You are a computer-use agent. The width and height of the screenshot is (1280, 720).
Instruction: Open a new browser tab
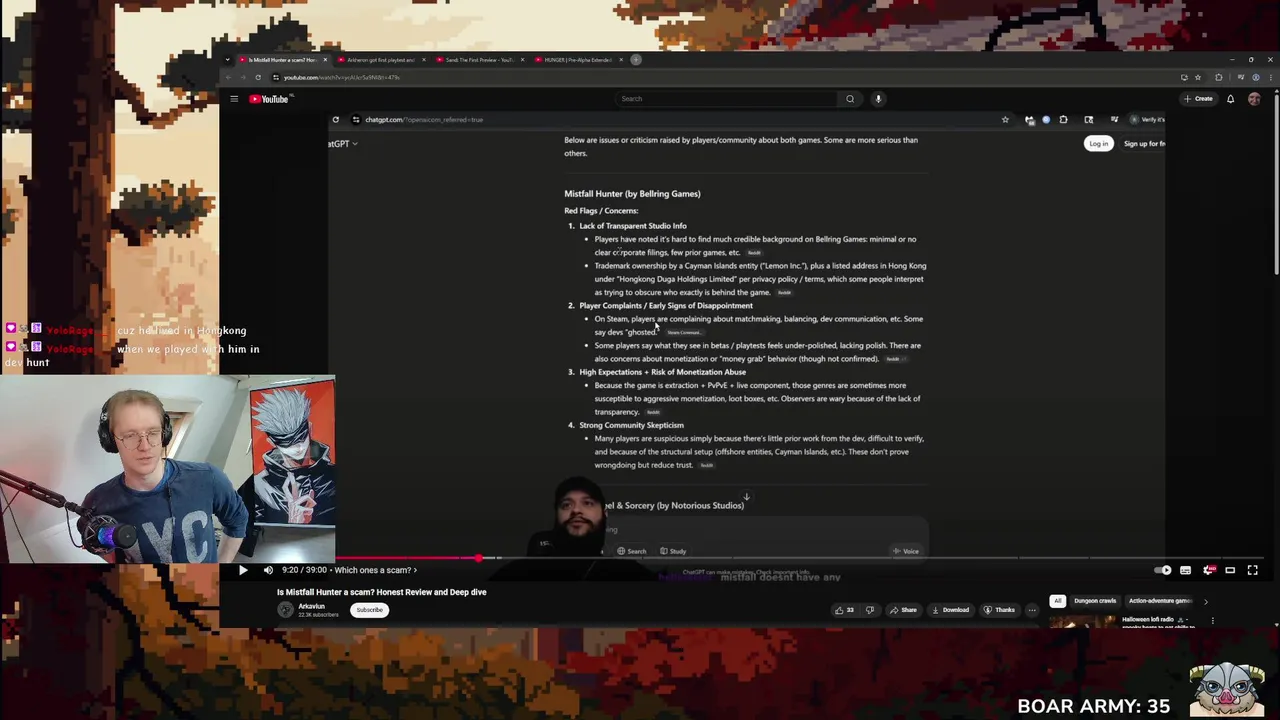(636, 60)
